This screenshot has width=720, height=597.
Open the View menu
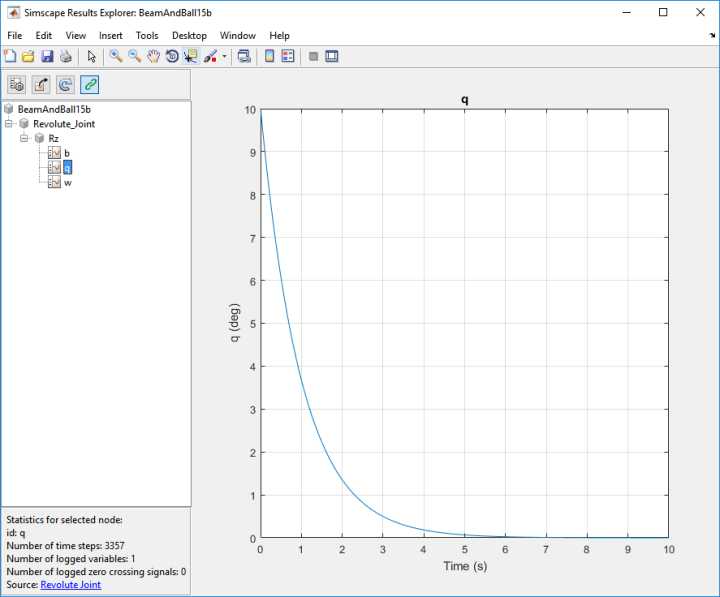76,35
